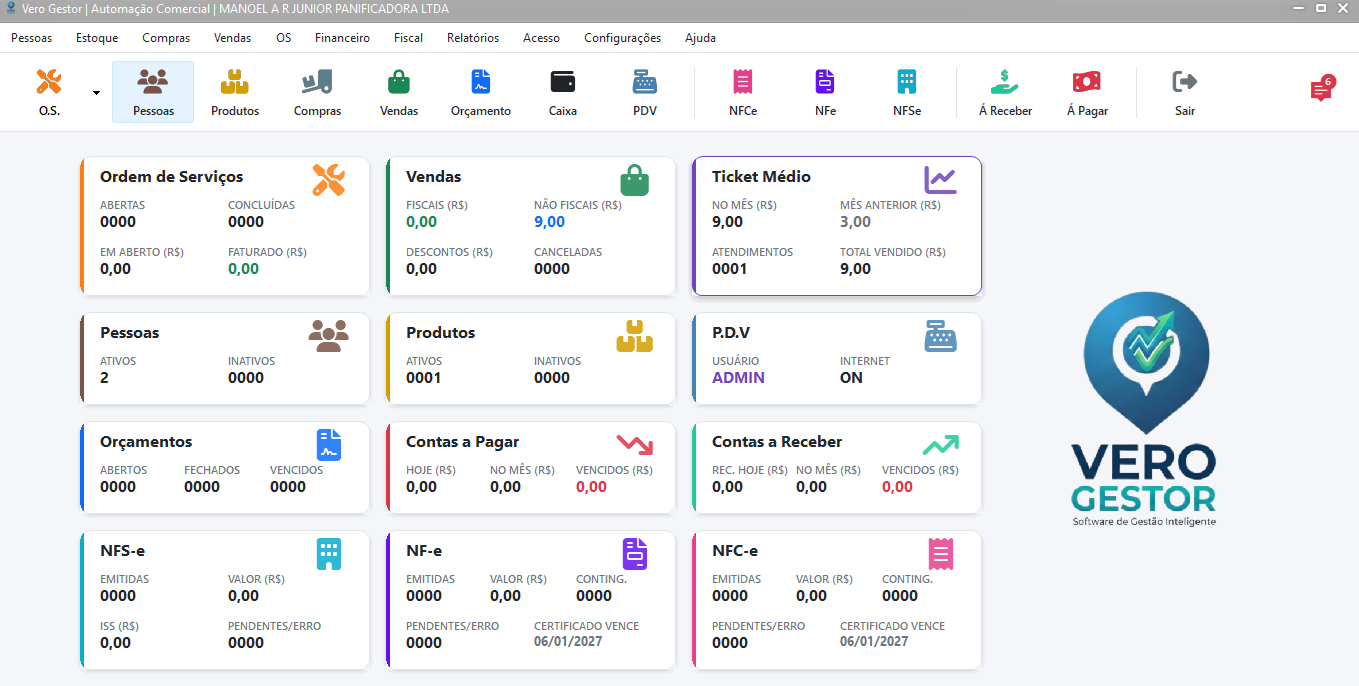
Task: Click NFC-e certificate date 06/01/2027
Action: (x=874, y=641)
